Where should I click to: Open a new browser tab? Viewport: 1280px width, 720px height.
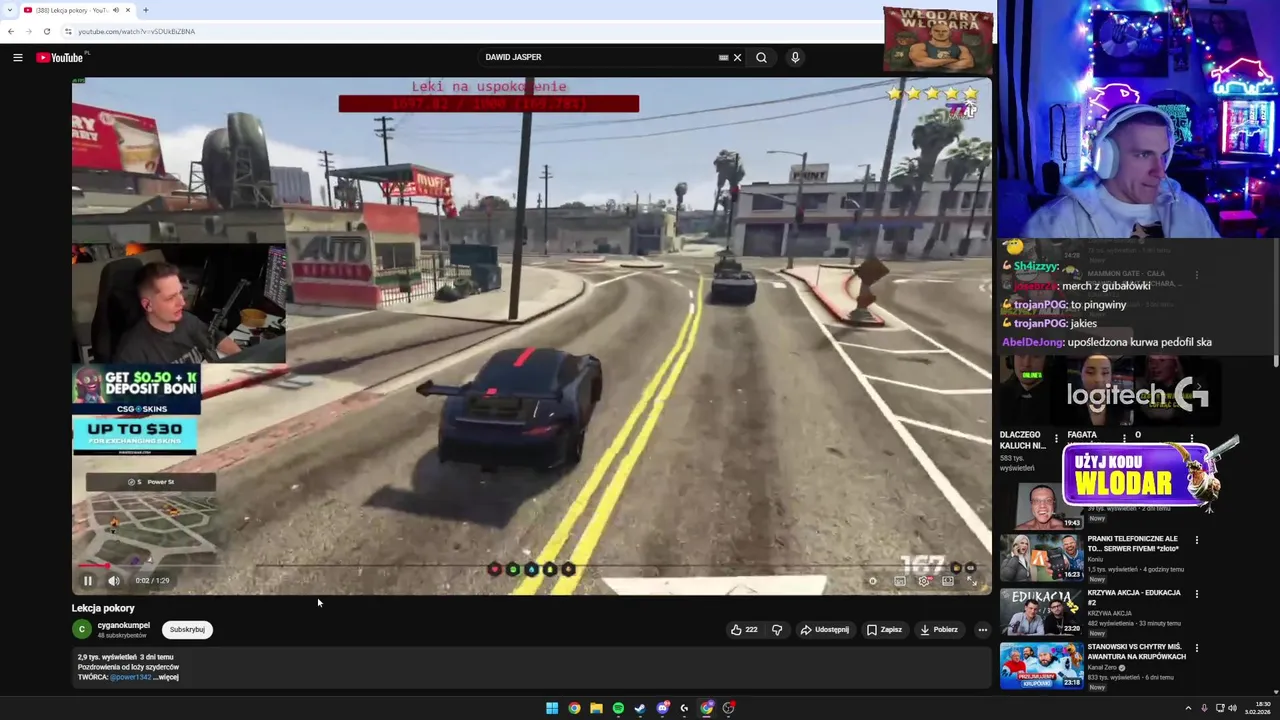(x=145, y=10)
